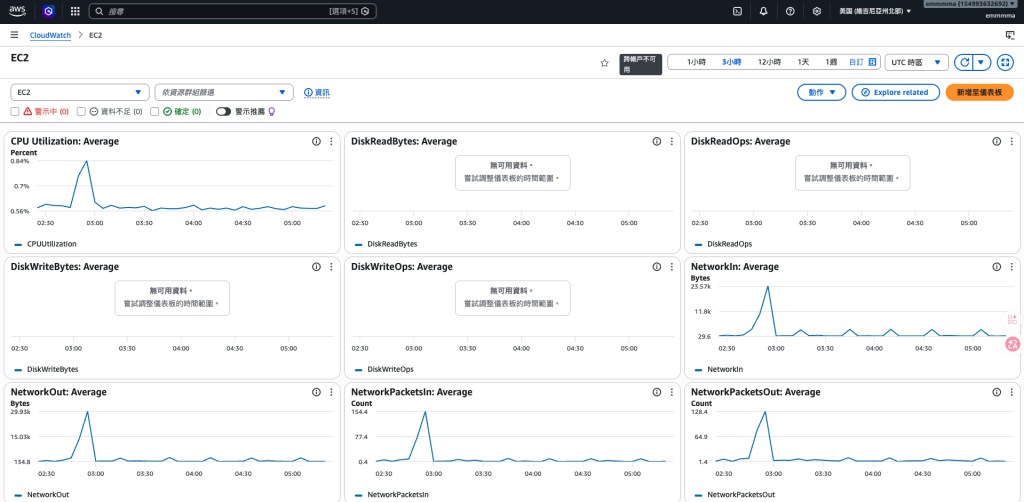Focus the top search field
Viewport: 1024px width, 502px height.
[232, 11]
